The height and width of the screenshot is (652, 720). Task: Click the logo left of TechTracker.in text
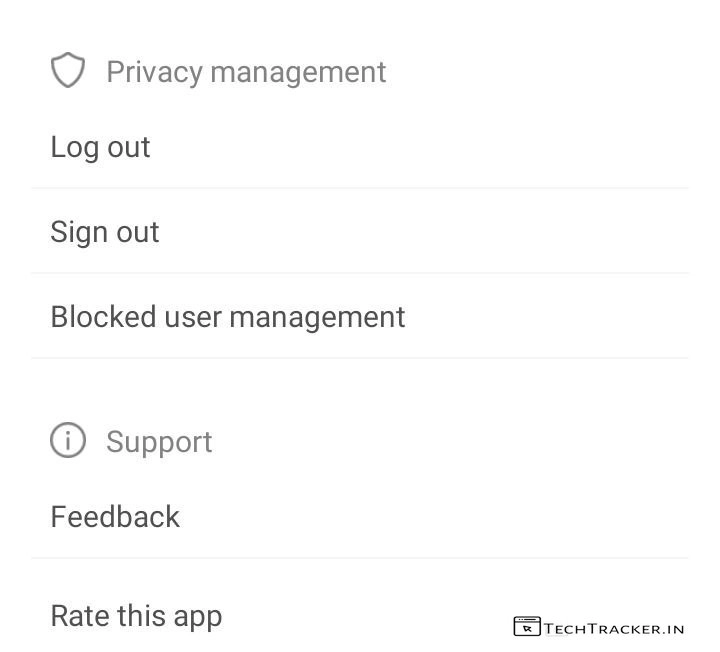coord(526,627)
